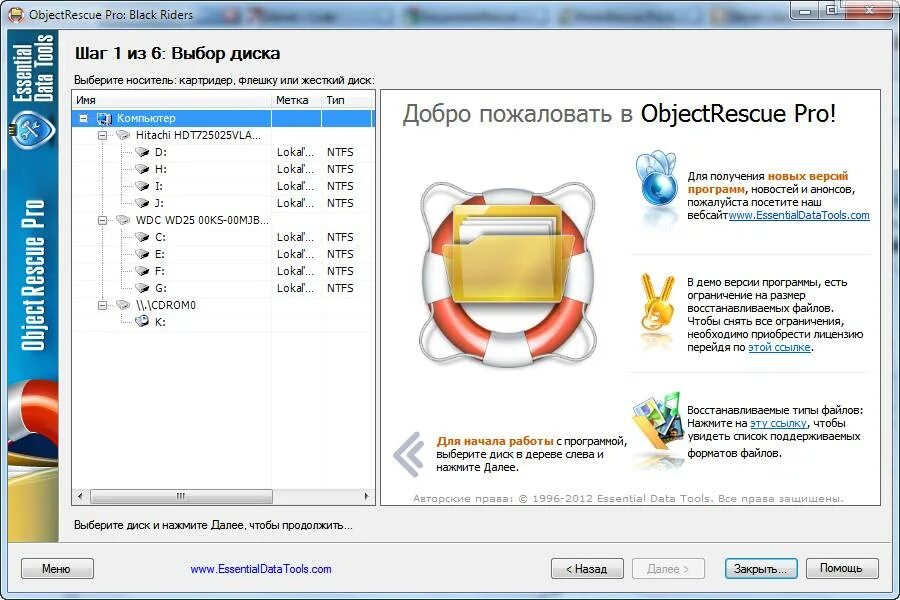Sort by the Метка column header
The width and height of the screenshot is (900, 600).
[x=296, y=100]
